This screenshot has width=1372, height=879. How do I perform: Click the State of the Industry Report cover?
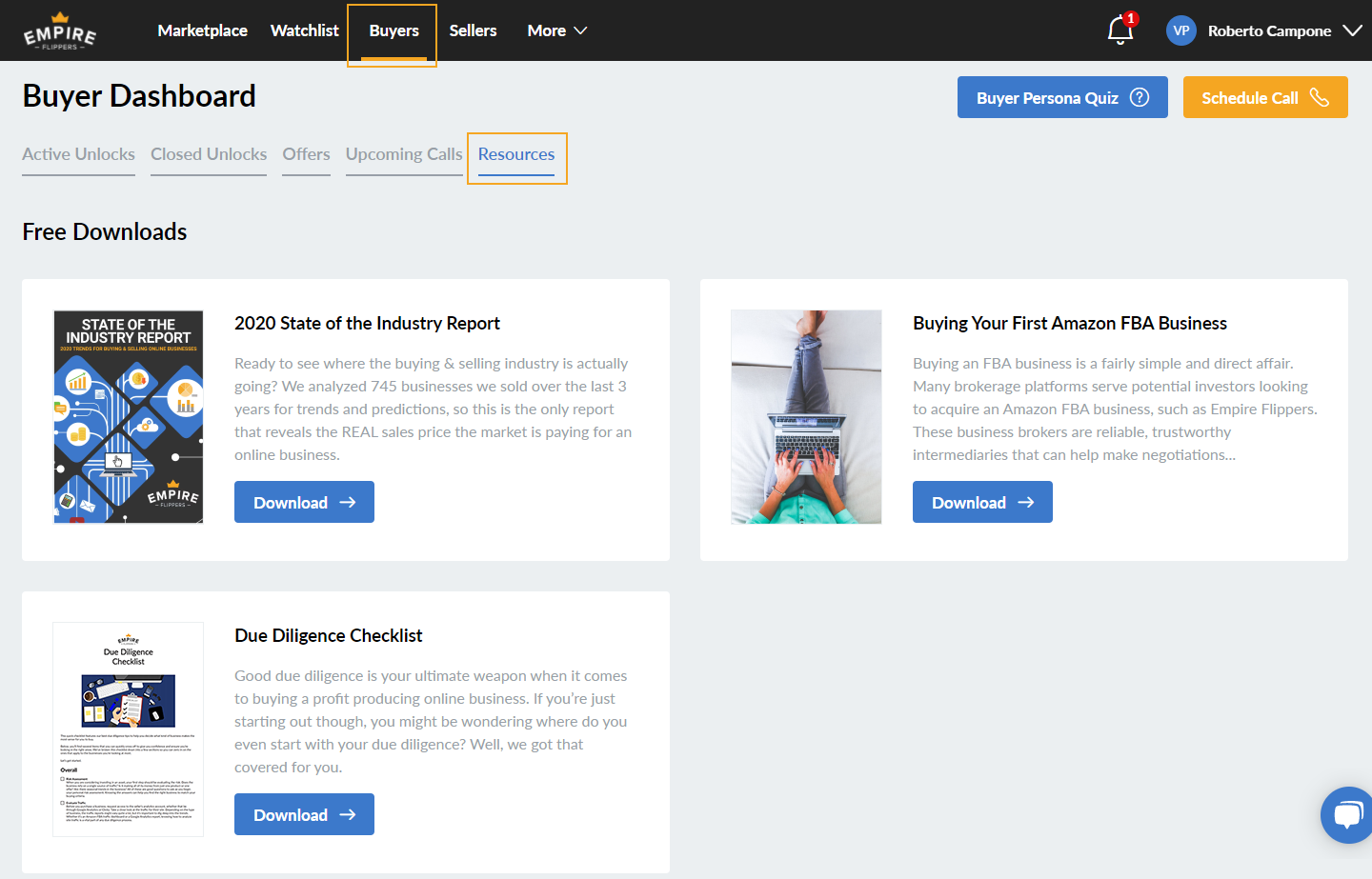(129, 417)
